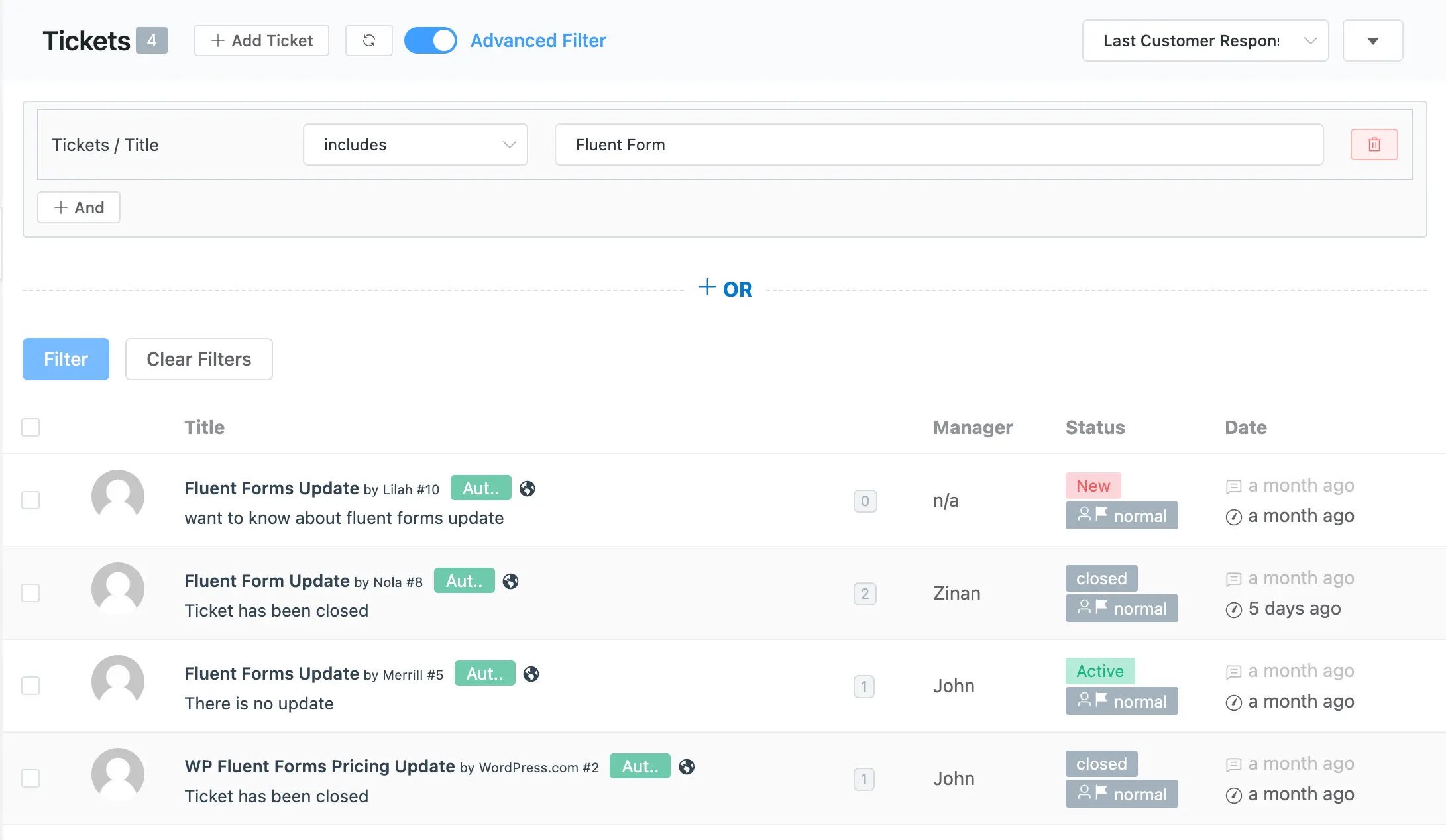Image resolution: width=1446 pixels, height=840 pixels.
Task: Open WP Fluent Forms Pricing Update ticket
Action: point(320,766)
